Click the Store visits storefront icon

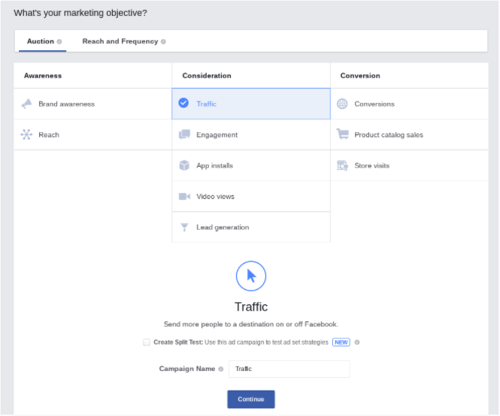342,165
